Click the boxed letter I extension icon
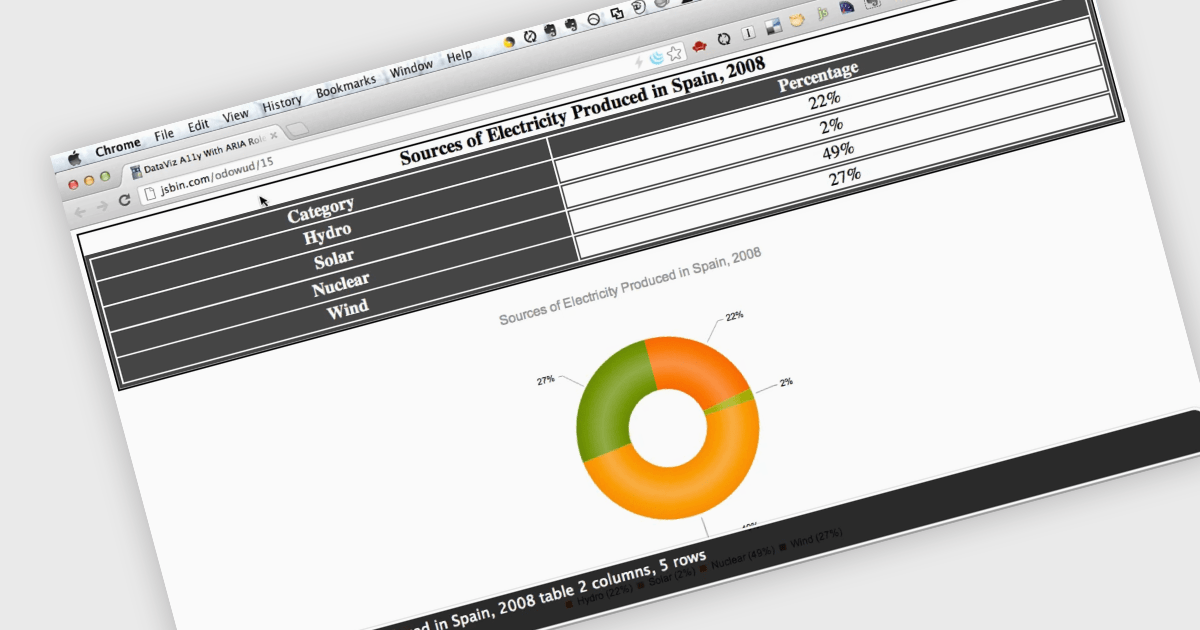This screenshot has height=630, width=1200. (x=747, y=33)
